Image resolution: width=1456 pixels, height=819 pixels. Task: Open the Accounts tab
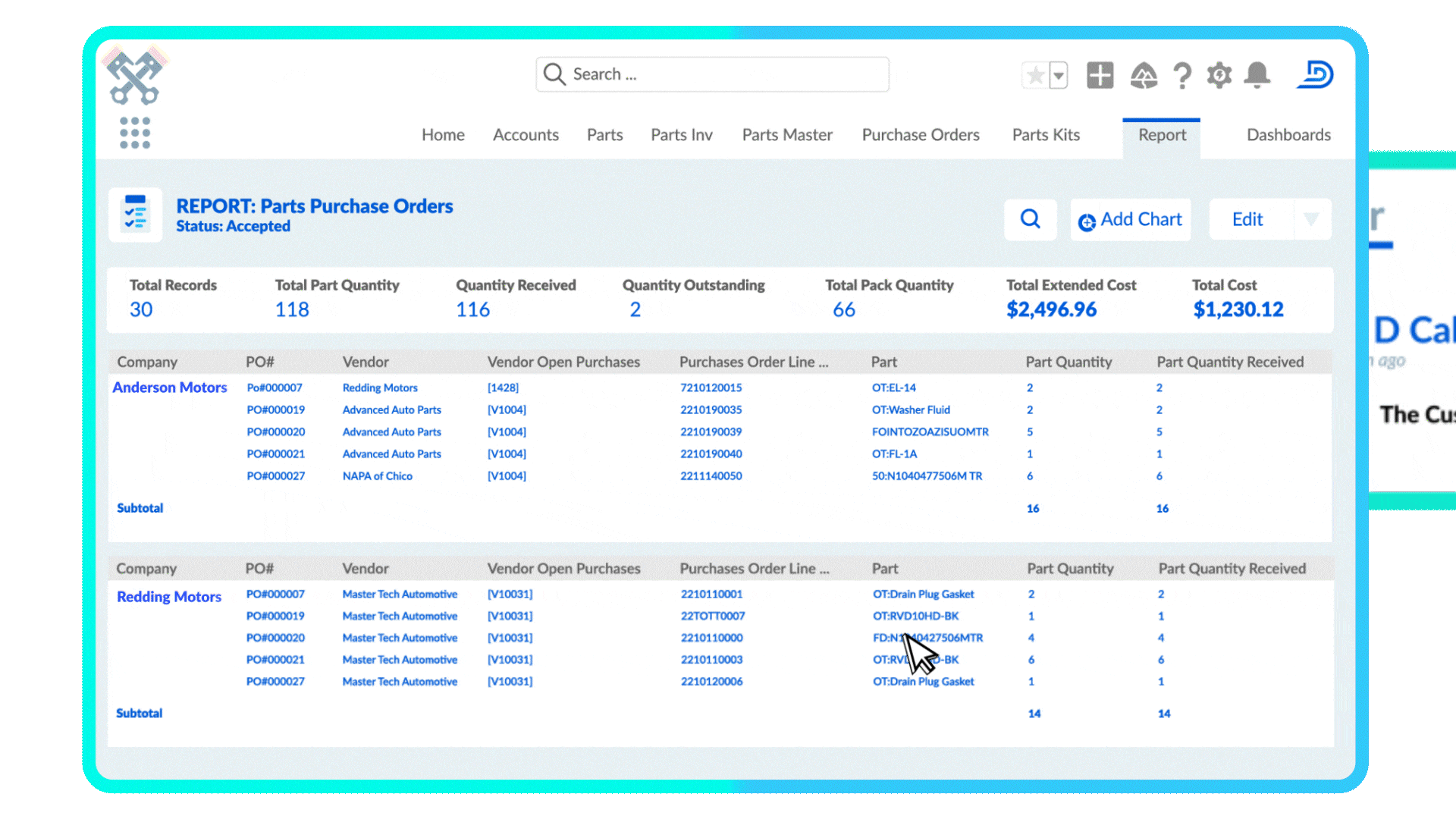pyautogui.click(x=526, y=135)
